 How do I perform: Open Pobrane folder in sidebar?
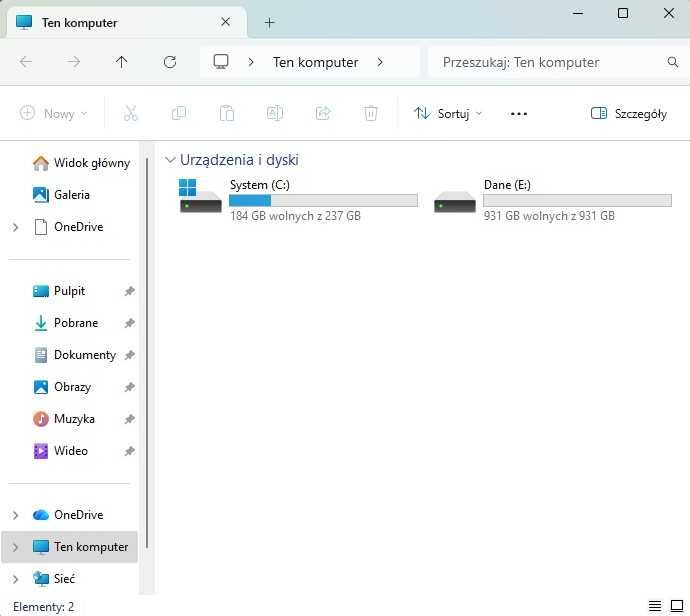pos(66,323)
